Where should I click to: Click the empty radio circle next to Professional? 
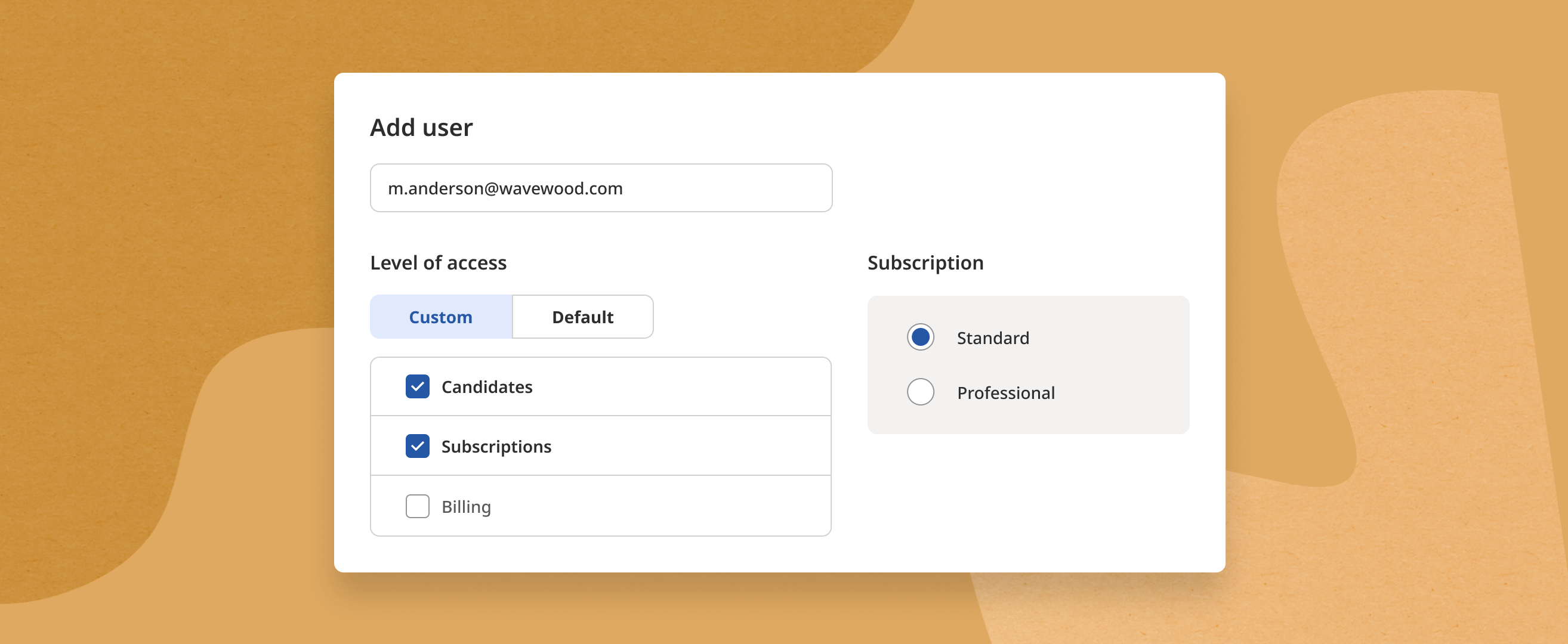point(921,392)
